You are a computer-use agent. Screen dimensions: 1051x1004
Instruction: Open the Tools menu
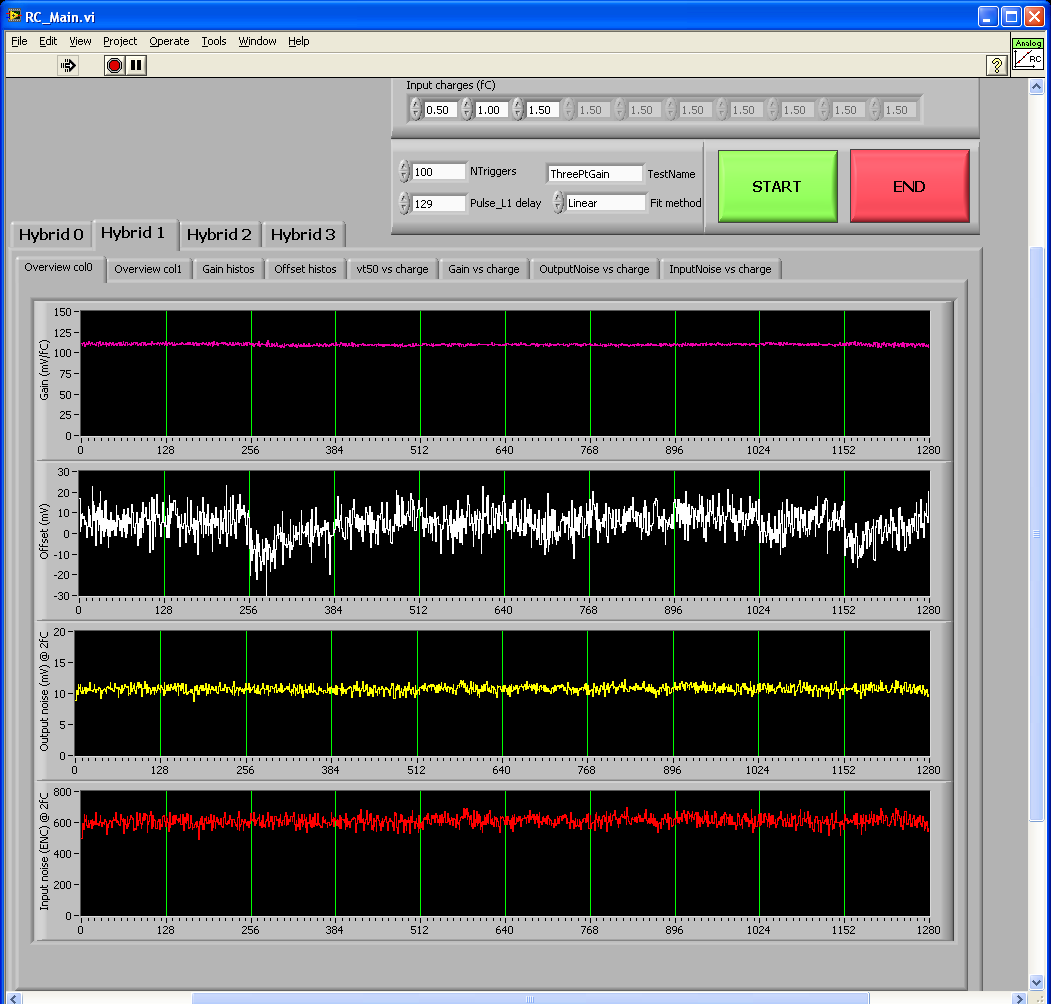click(x=214, y=41)
